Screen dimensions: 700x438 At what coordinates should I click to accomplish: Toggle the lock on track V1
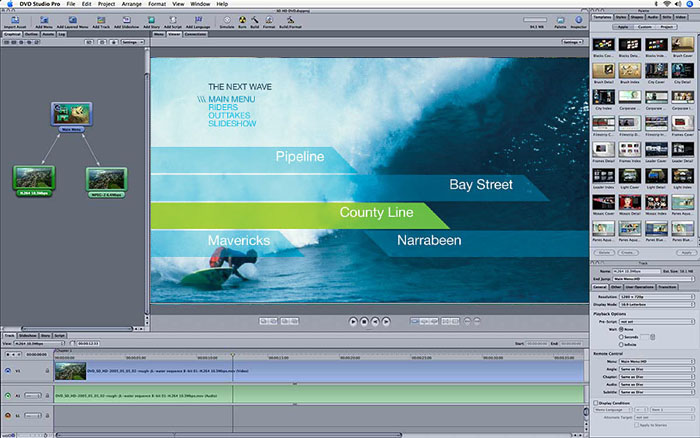[x=47, y=371]
